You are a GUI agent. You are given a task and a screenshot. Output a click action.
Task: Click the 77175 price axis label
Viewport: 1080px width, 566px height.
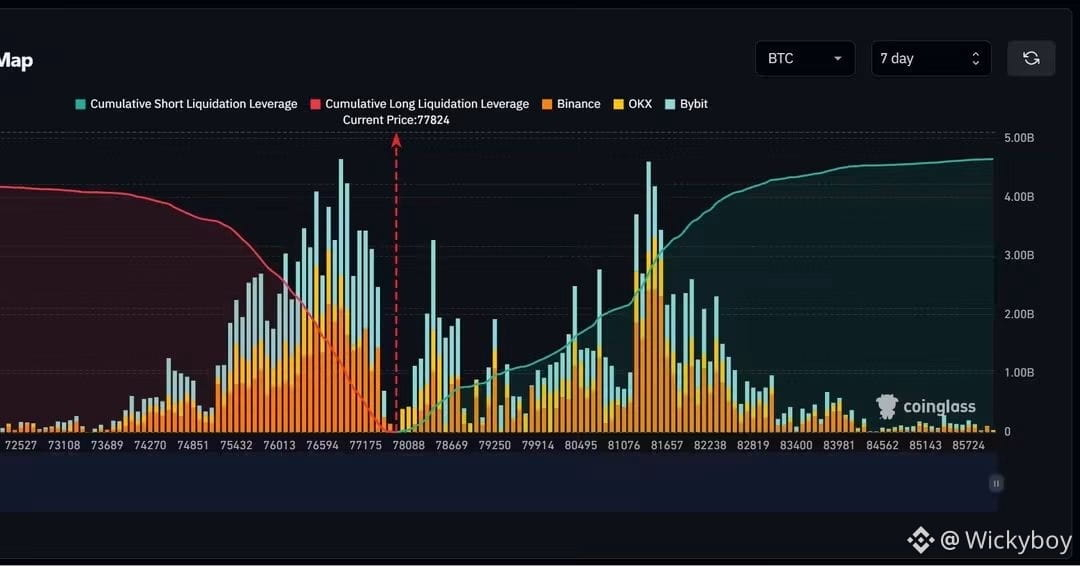pos(365,446)
